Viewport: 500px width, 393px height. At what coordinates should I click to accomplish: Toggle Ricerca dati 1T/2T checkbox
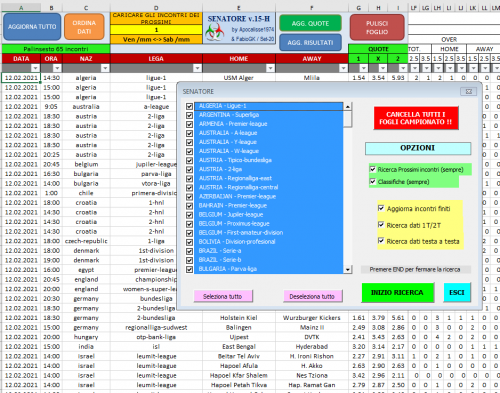point(381,225)
